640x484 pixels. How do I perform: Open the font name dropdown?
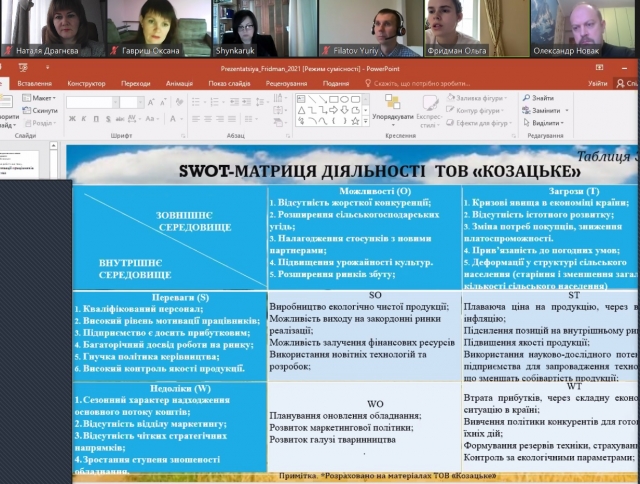(x=116, y=102)
